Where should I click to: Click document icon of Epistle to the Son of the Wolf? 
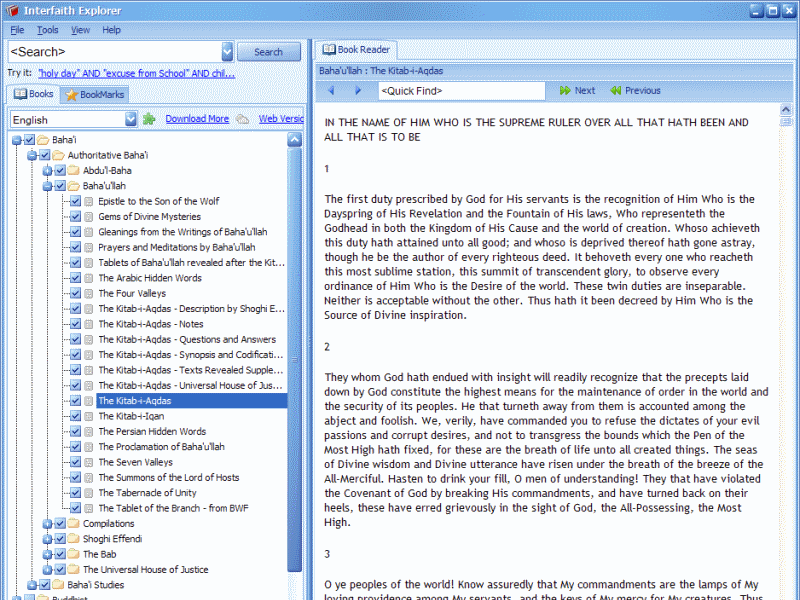pyautogui.click(x=89, y=202)
